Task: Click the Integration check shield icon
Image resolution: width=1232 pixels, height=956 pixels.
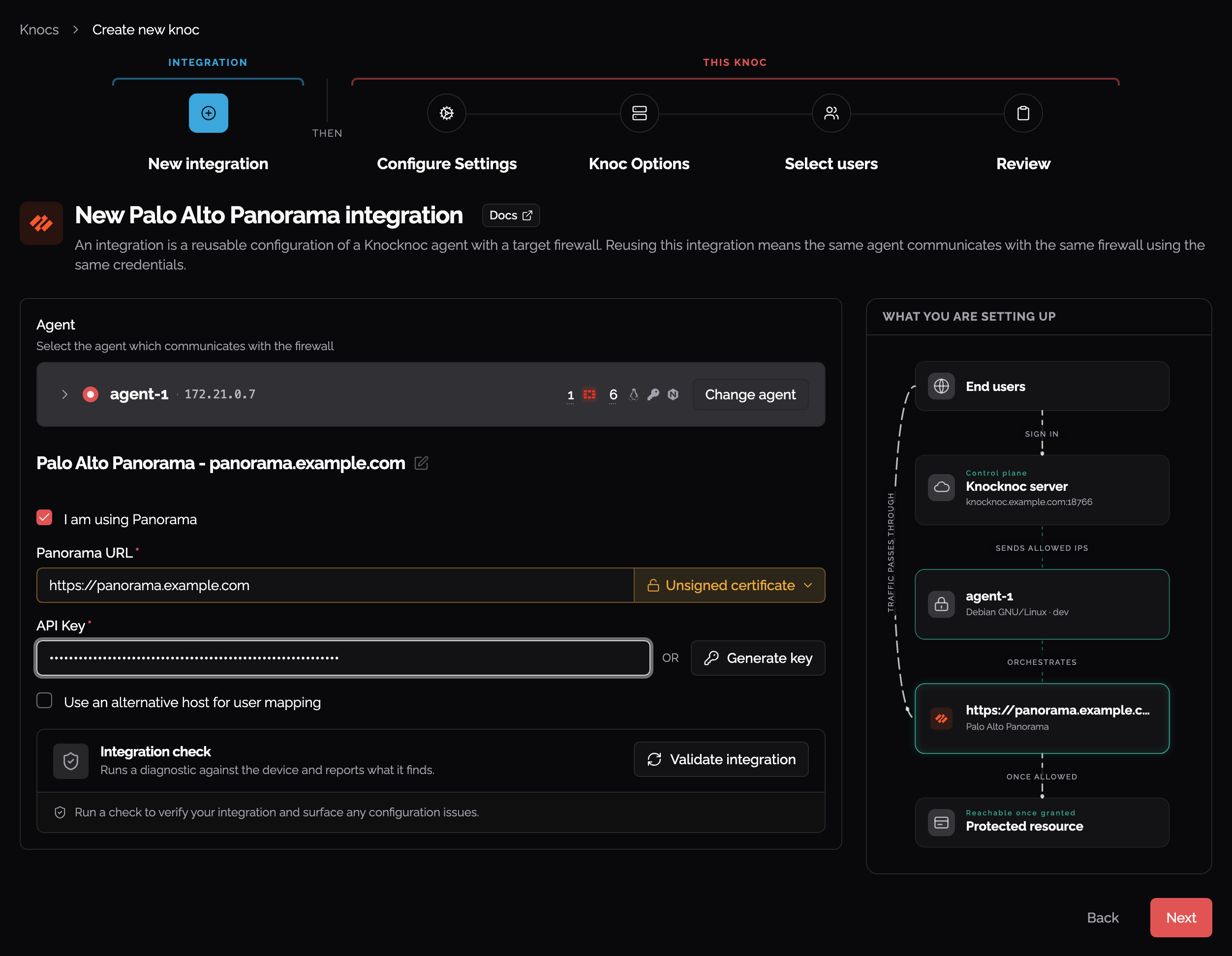Action: point(70,761)
